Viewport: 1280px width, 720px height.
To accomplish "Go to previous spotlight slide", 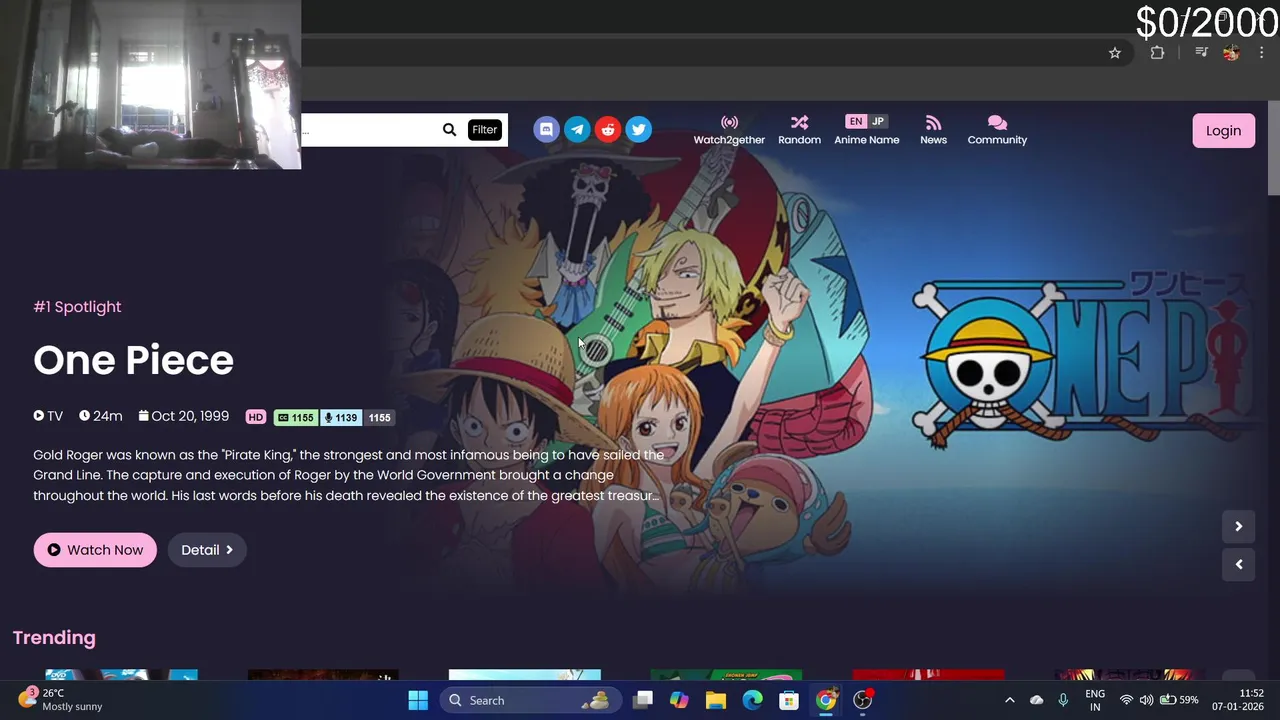I will coord(1238,564).
